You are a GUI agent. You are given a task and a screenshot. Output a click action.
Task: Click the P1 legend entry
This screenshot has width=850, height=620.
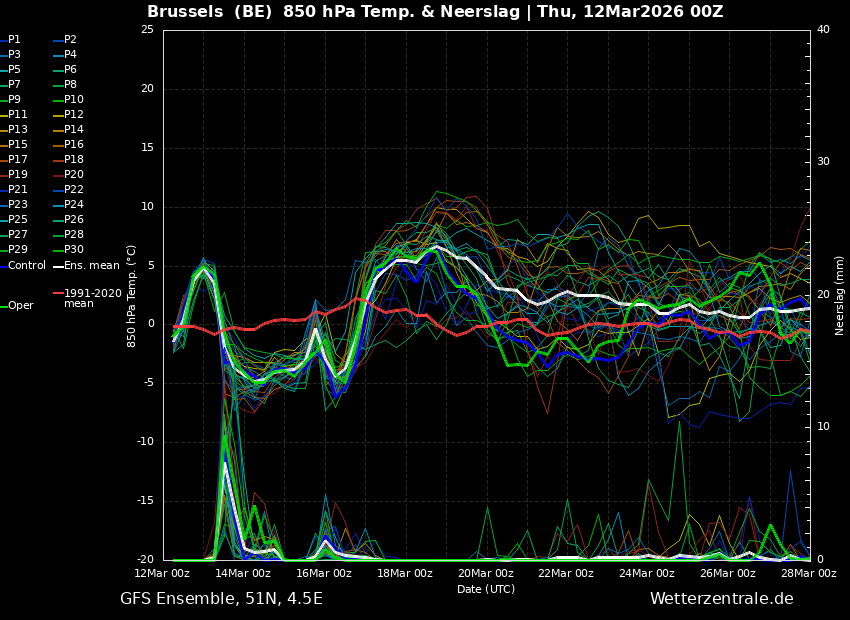(x=14, y=40)
